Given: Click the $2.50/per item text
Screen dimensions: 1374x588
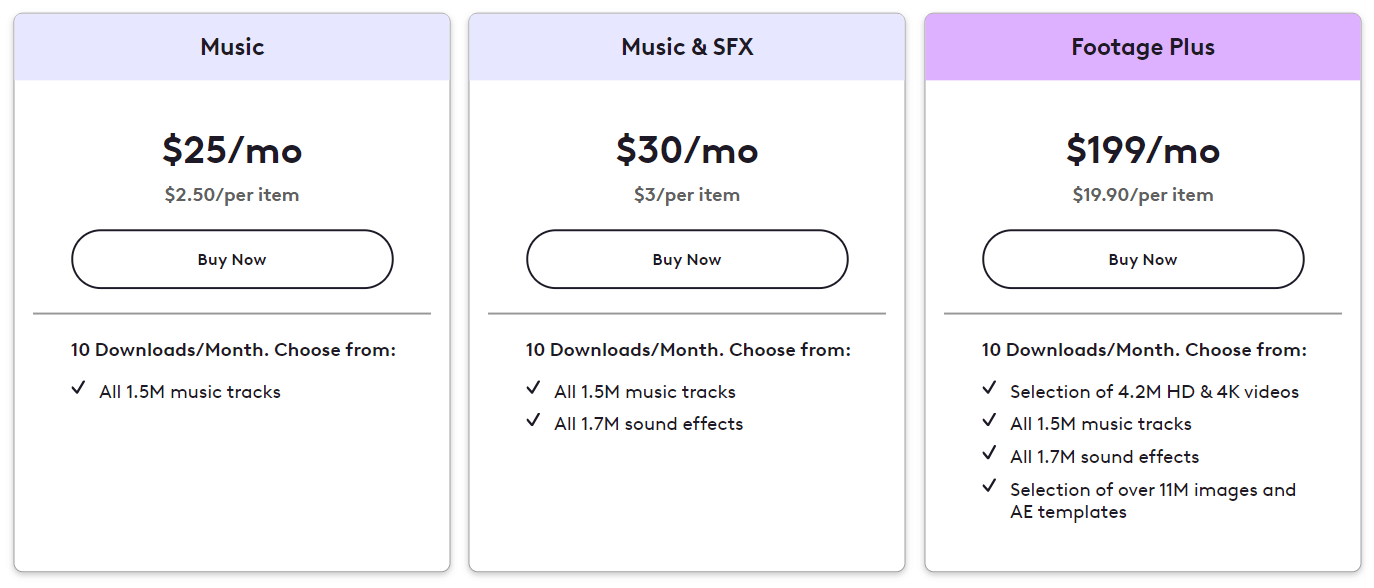Looking at the screenshot, I should (232, 195).
